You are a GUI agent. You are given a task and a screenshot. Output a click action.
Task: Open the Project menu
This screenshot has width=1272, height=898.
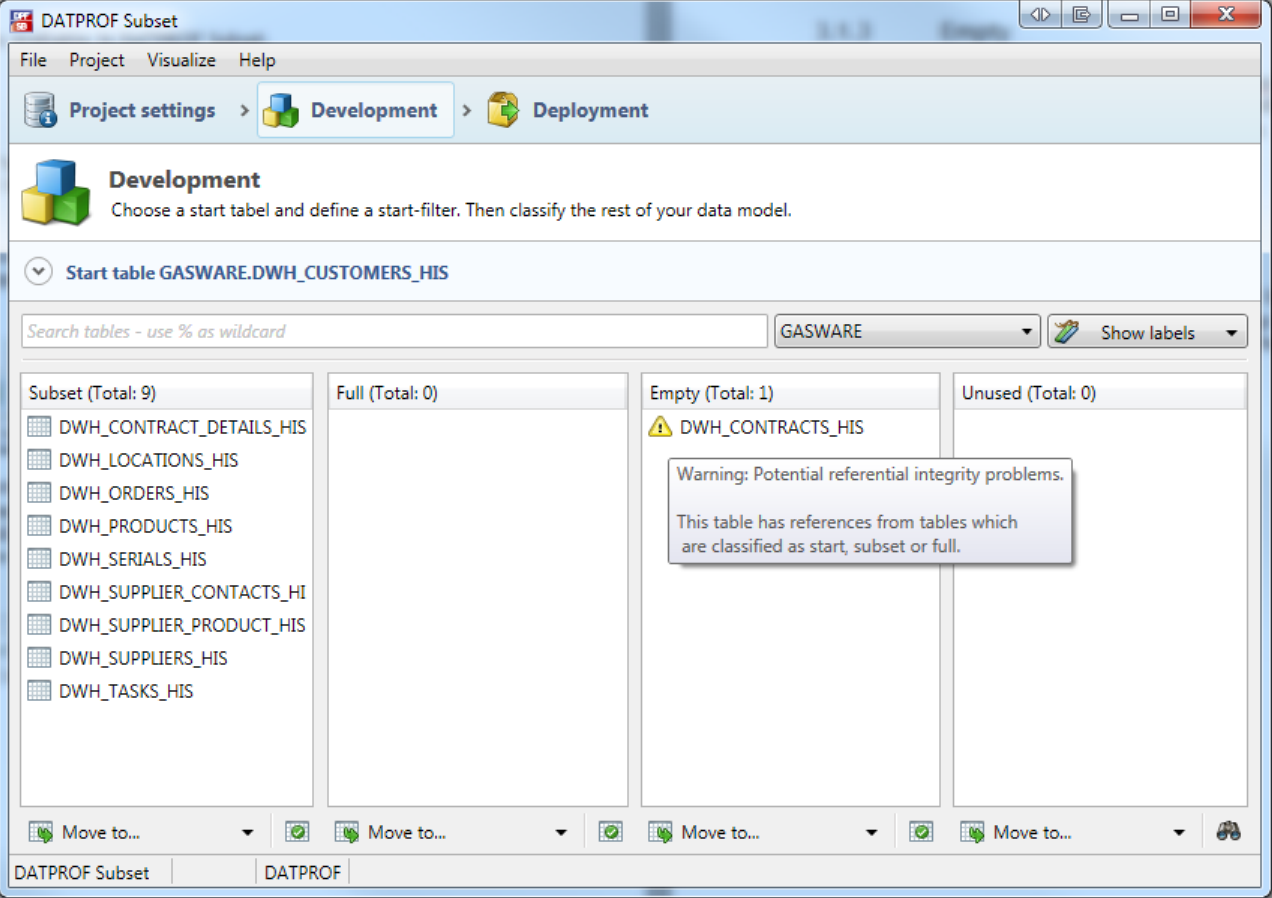click(97, 60)
